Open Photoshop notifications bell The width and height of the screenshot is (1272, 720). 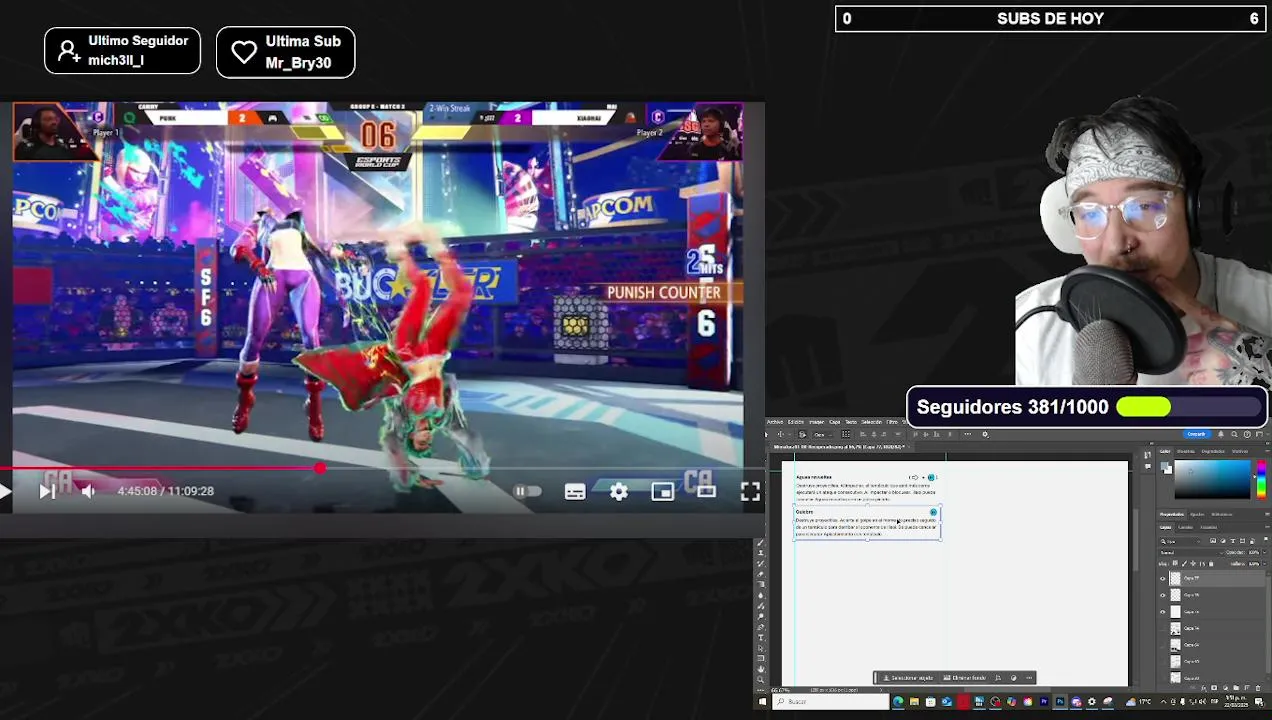coord(1221,434)
